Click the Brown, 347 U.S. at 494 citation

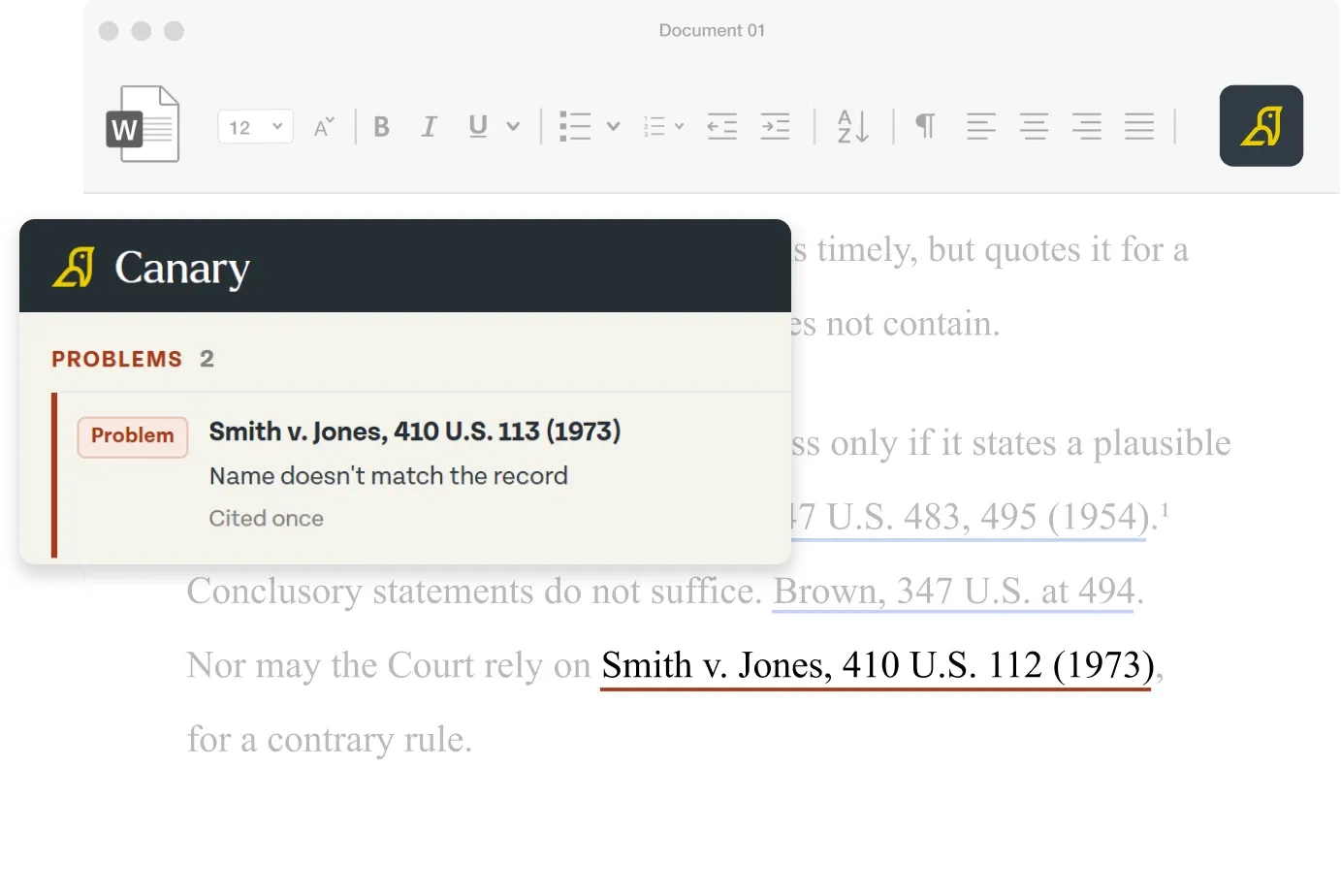pos(953,592)
